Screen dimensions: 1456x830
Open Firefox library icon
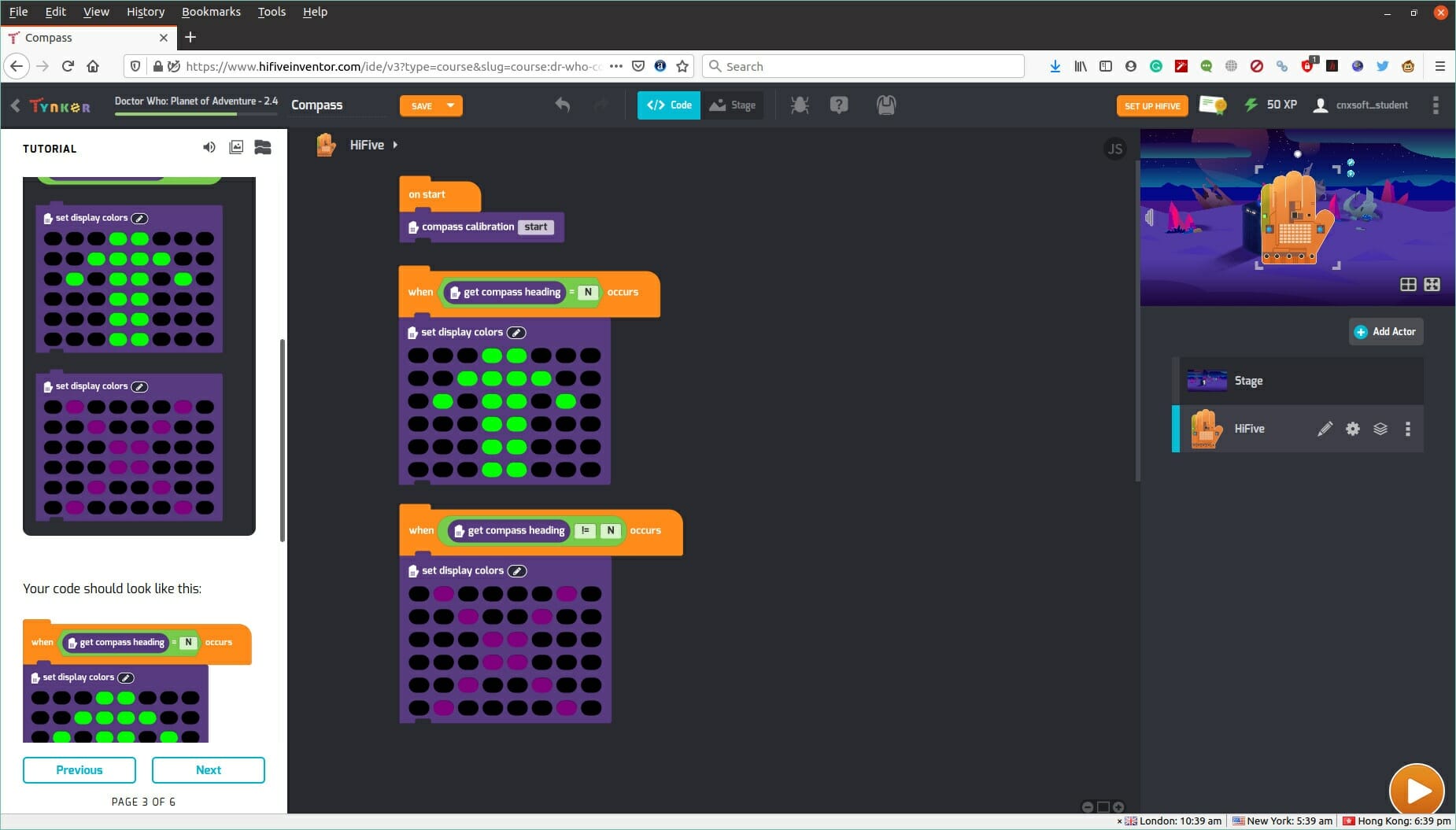1081,66
